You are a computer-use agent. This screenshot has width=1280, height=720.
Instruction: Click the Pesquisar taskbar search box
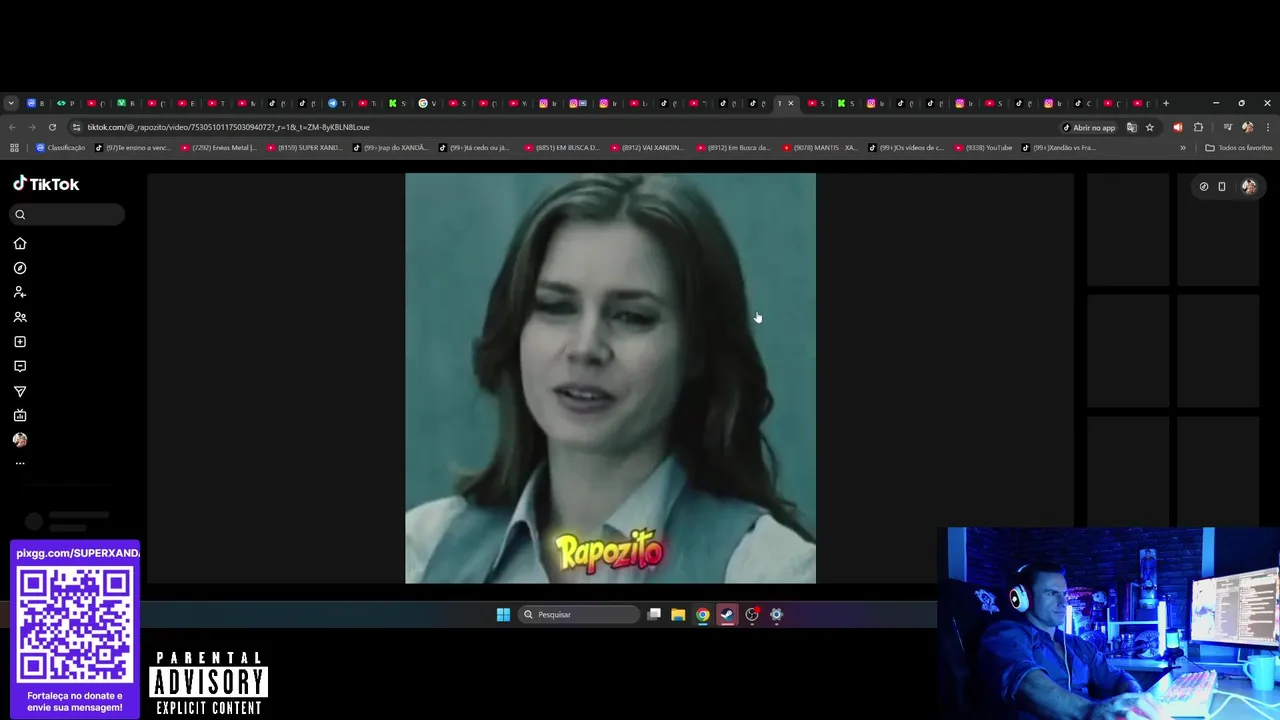pyautogui.click(x=580, y=615)
